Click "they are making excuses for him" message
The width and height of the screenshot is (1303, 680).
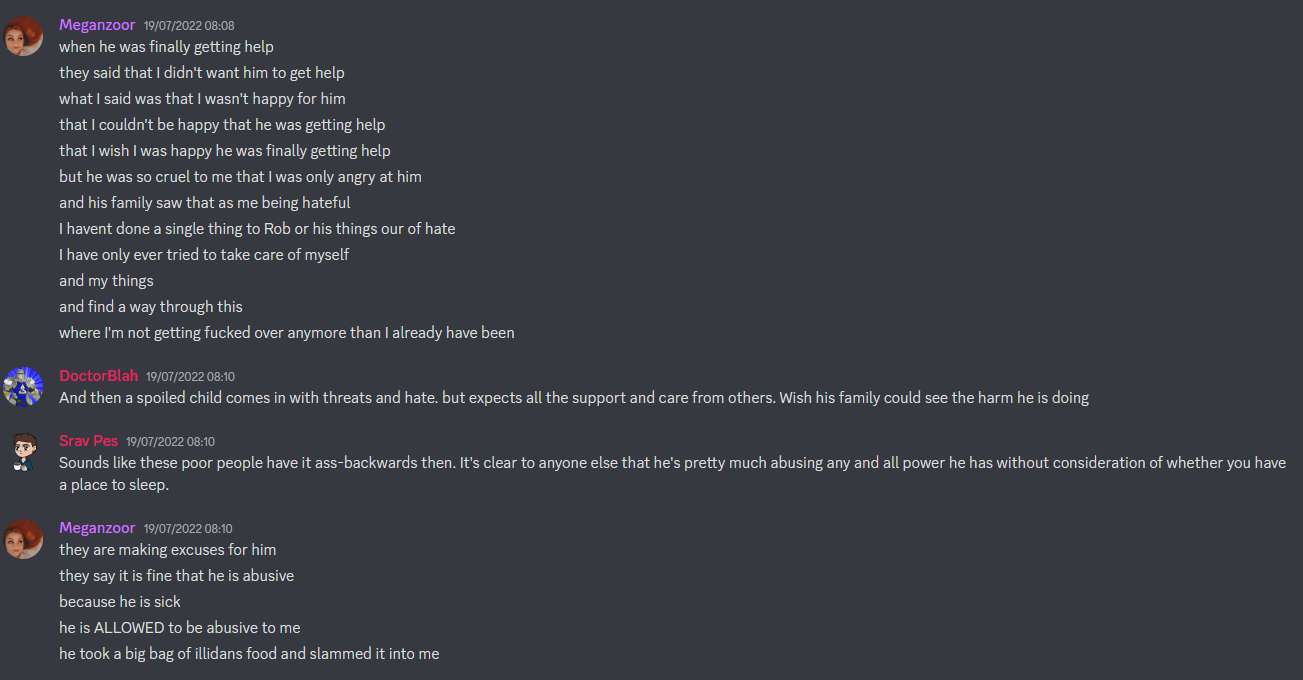[168, 550]
